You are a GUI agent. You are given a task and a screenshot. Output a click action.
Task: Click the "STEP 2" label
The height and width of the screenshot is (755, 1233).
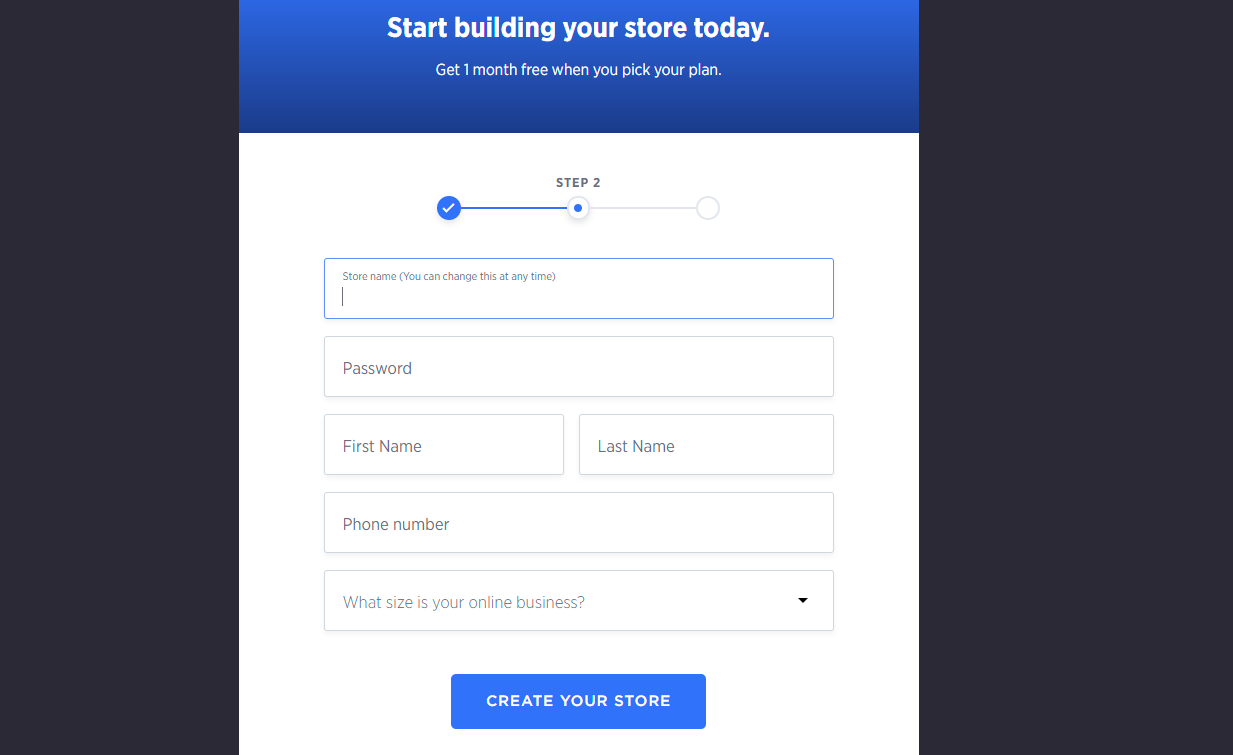[x=578, y=183]
